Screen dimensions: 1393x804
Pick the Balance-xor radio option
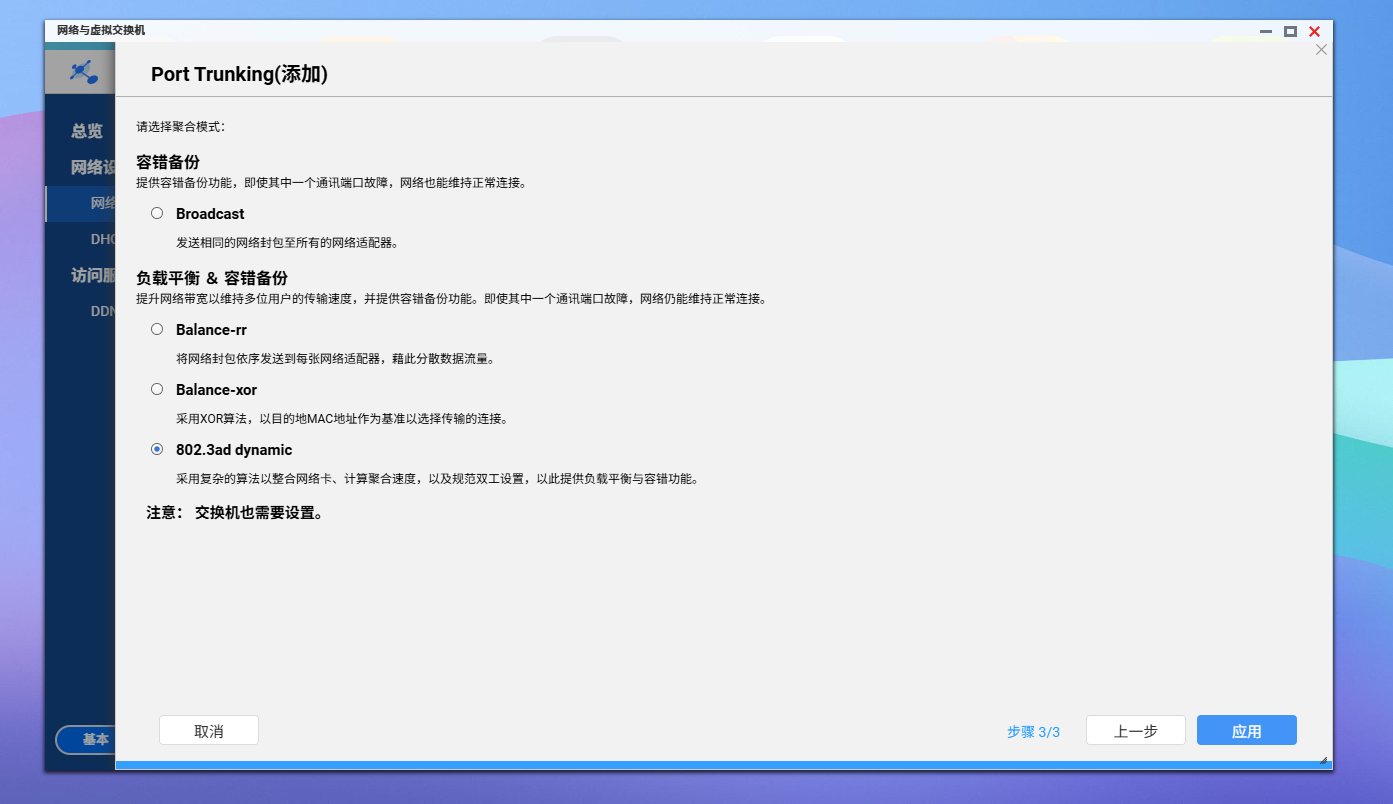click(157, 389)
